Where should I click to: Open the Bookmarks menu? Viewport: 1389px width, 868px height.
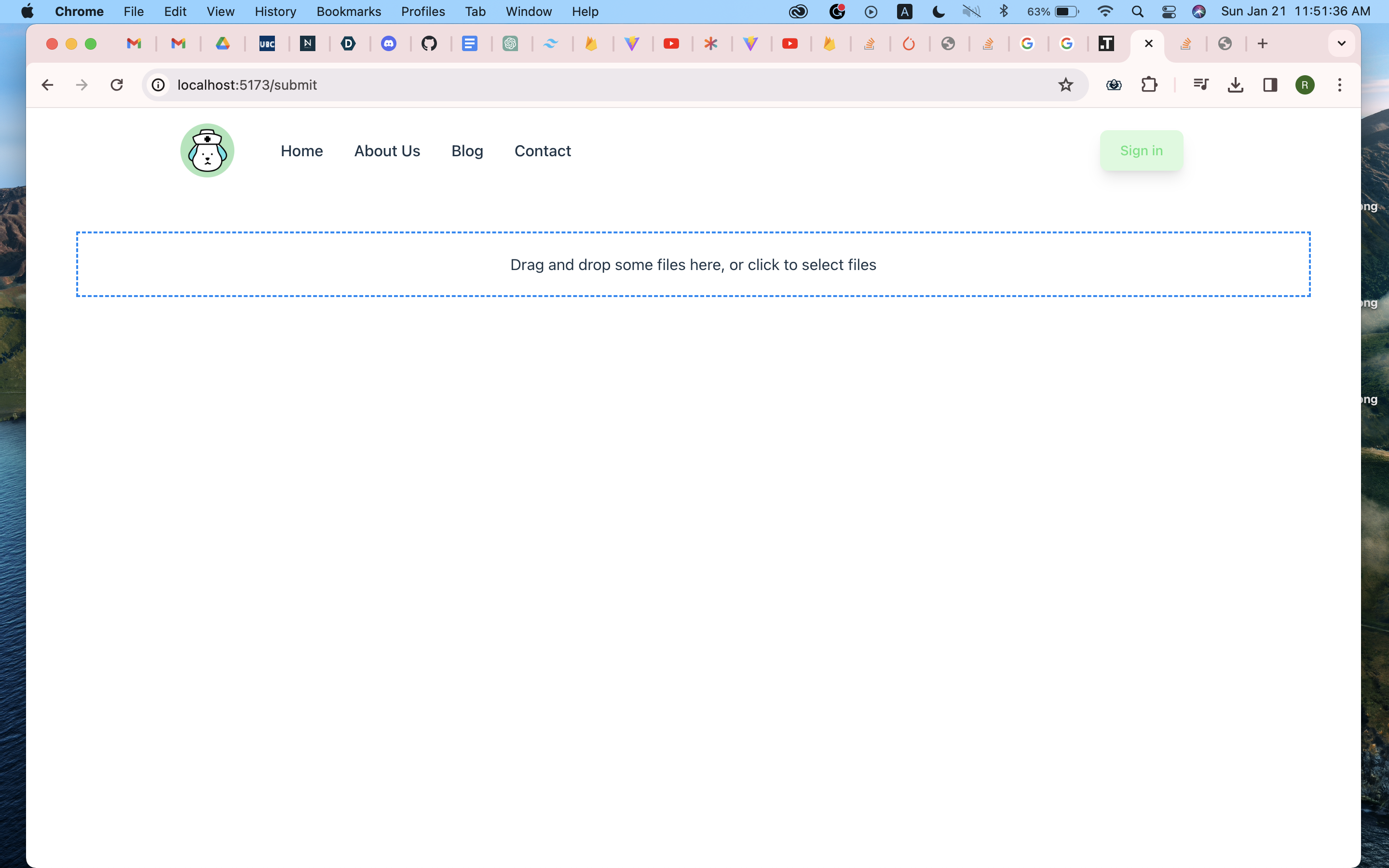[348, 12]
